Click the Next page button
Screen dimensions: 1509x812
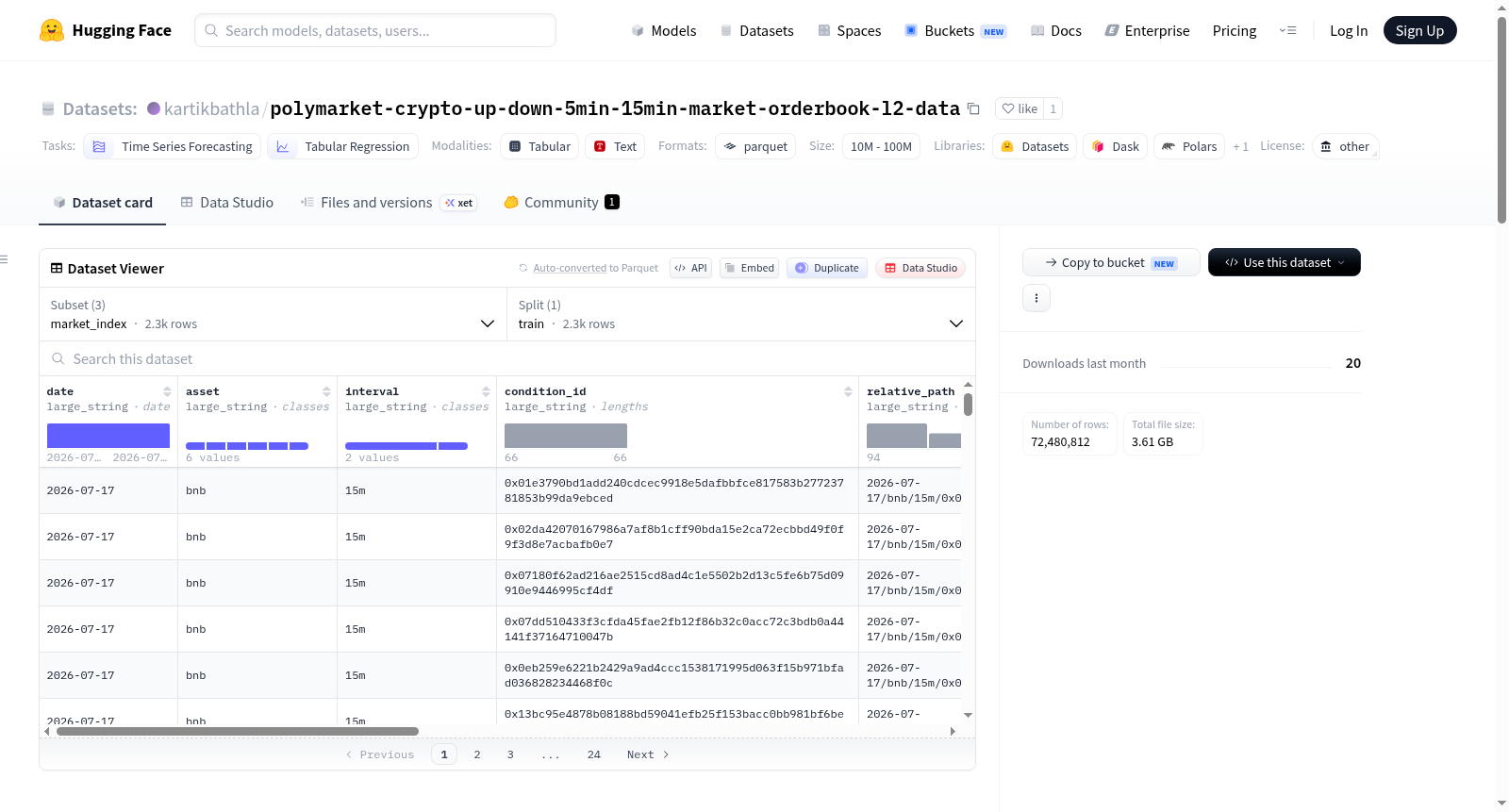click(x=648, y=754)
